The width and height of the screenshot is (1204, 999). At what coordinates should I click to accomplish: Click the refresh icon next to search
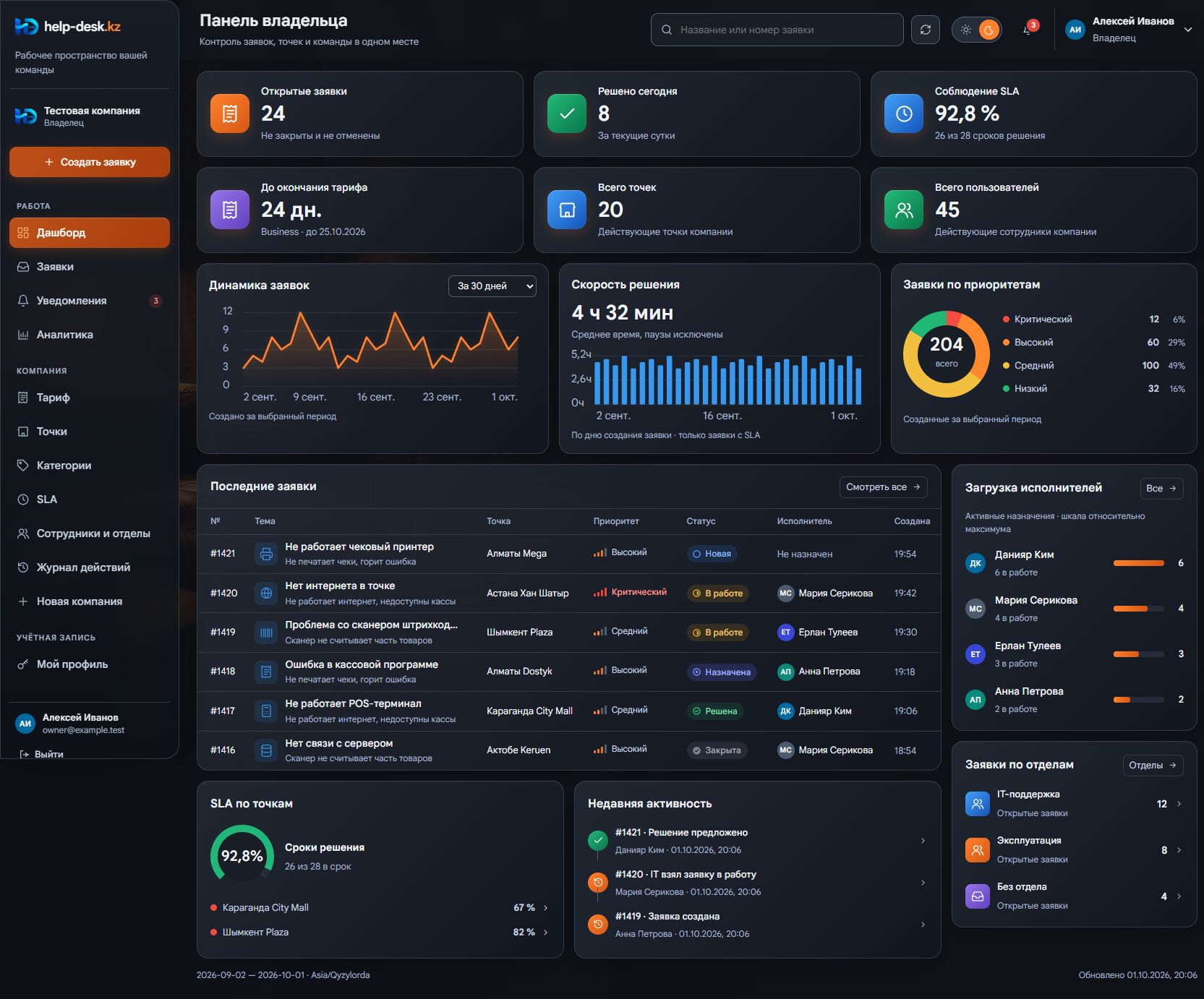click(925, 30)
